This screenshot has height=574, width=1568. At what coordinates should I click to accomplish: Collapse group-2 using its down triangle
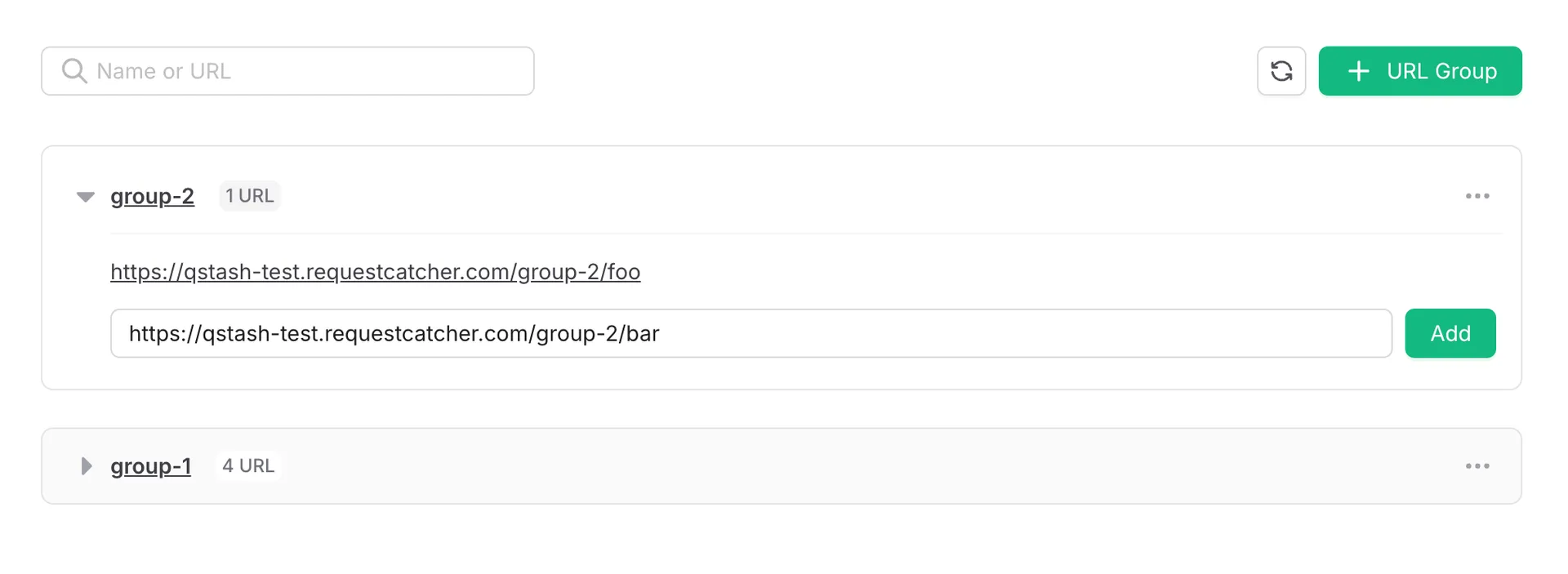pos(86,197)
